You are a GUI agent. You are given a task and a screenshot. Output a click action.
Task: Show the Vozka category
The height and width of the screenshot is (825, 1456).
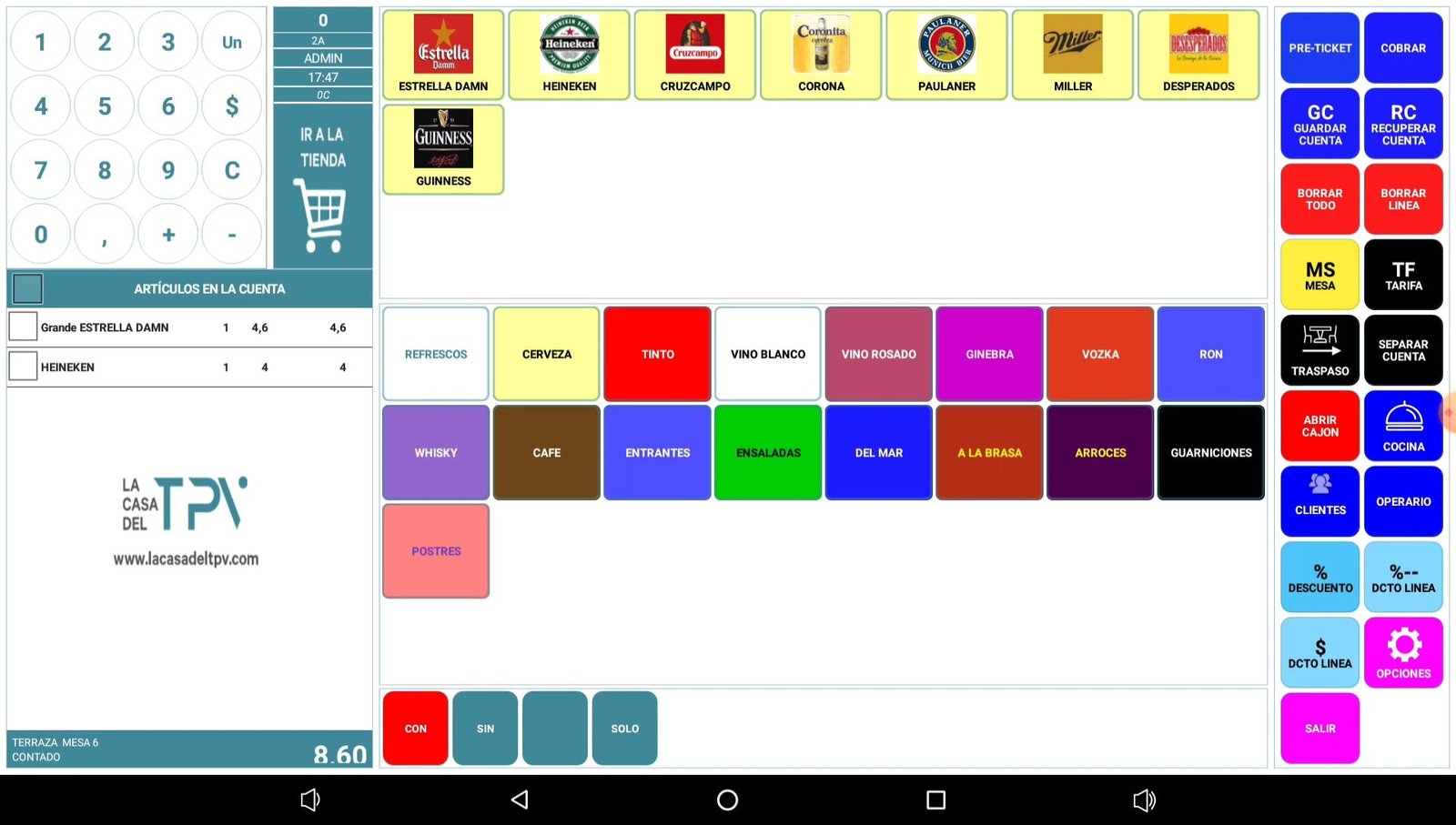point(1100,354)
